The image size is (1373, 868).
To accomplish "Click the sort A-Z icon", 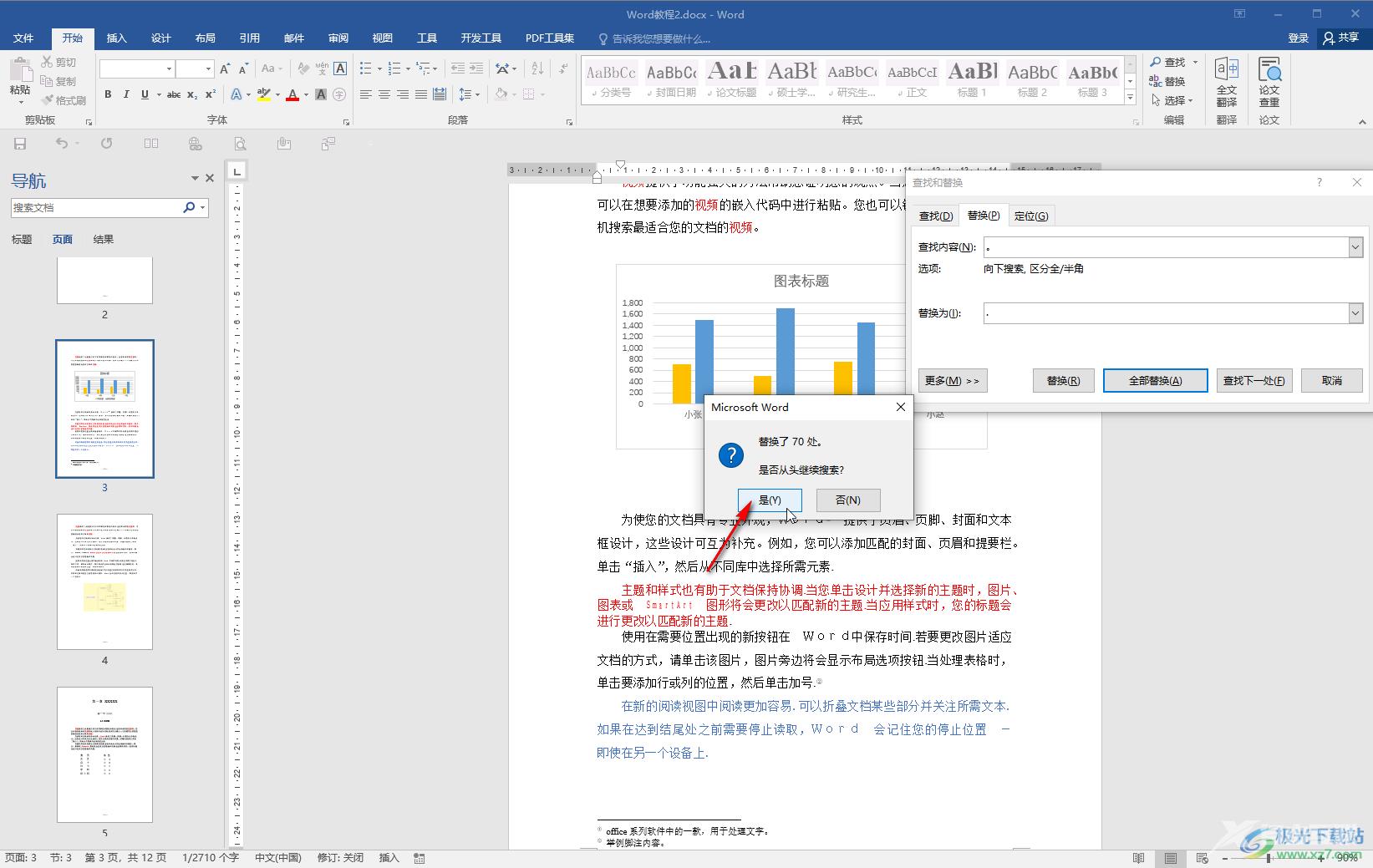I will click(537, 69).
